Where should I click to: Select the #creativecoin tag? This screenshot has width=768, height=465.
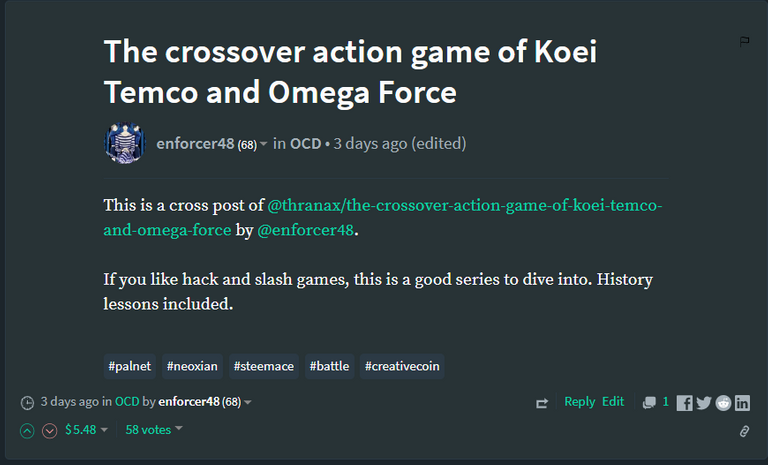(402, 367)
